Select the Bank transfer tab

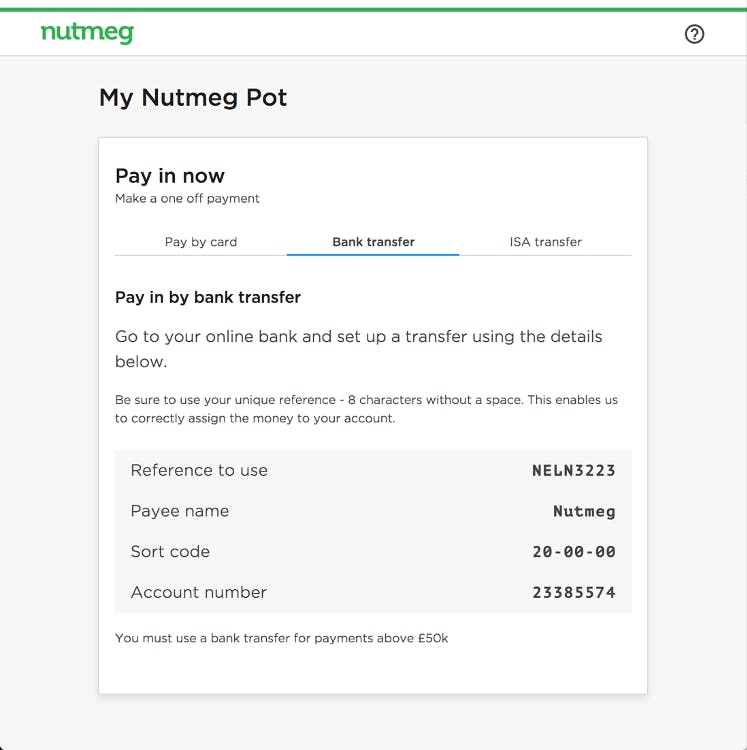(373, 242)
